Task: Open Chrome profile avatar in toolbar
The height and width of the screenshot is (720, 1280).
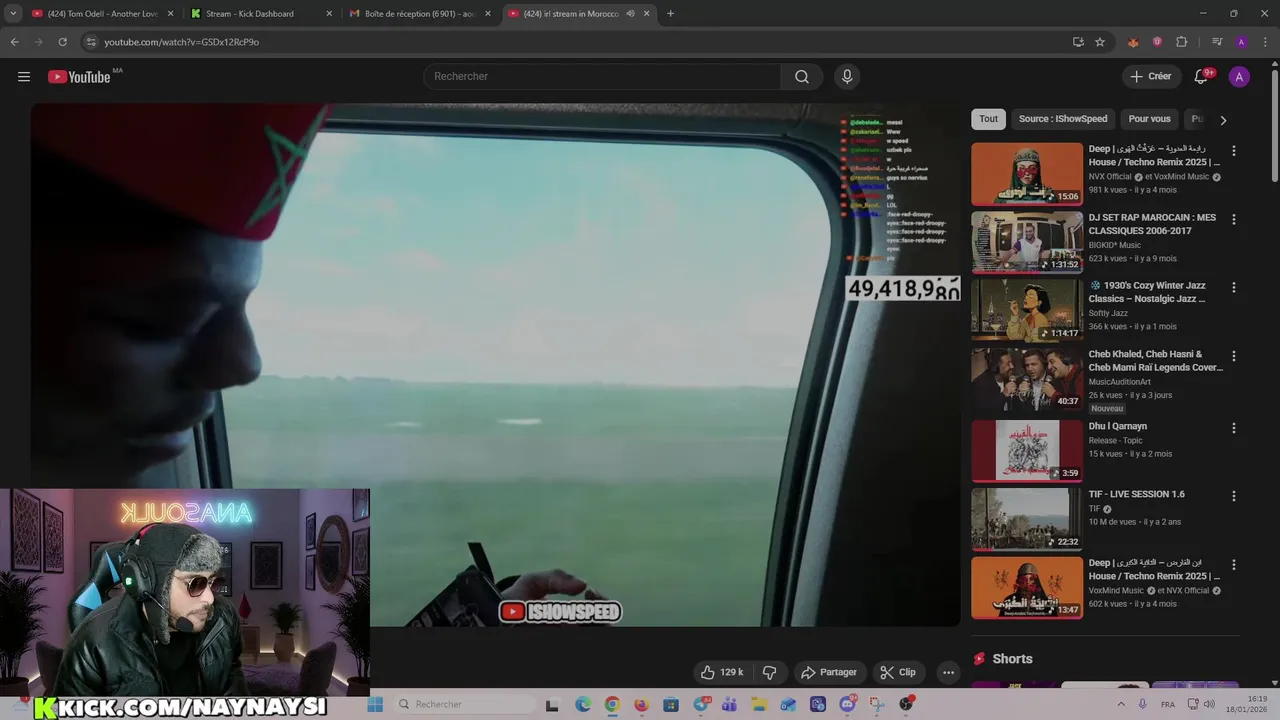Action: point(1241,42)
